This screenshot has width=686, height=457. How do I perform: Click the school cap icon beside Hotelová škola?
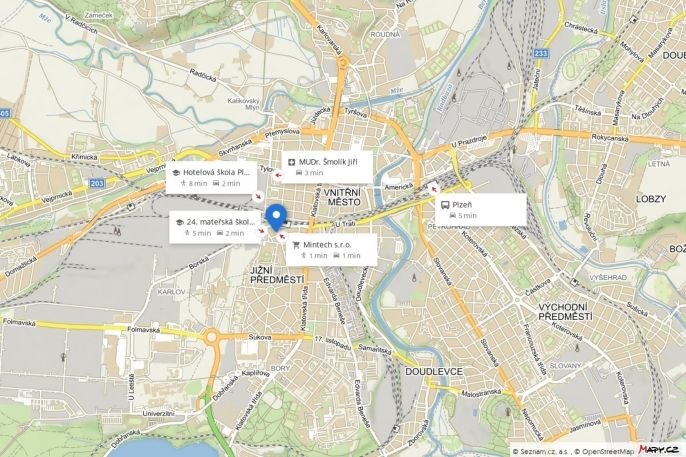tap(176, 173)
